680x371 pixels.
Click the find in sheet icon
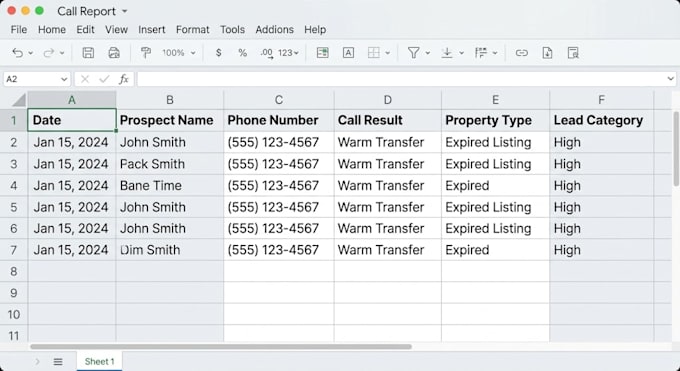pyautogui.click(x=573, y=53)
